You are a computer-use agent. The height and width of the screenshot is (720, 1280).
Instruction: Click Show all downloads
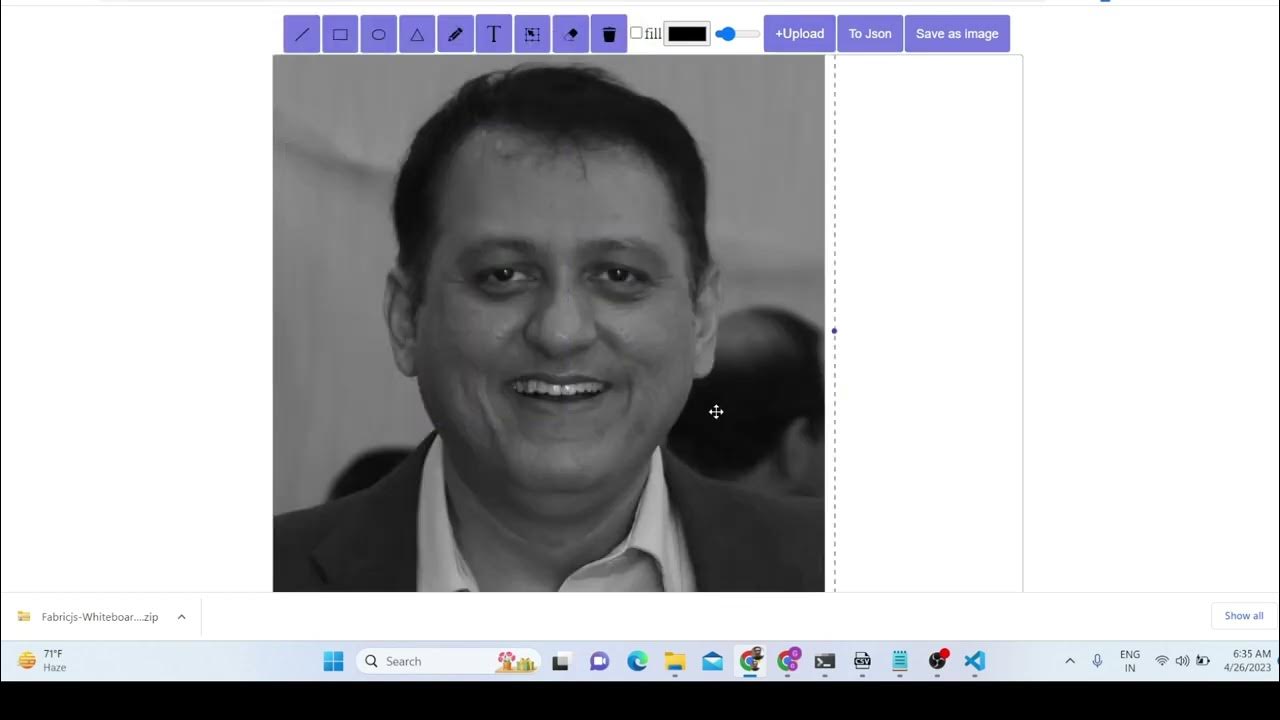click(x=1243, y=616)
